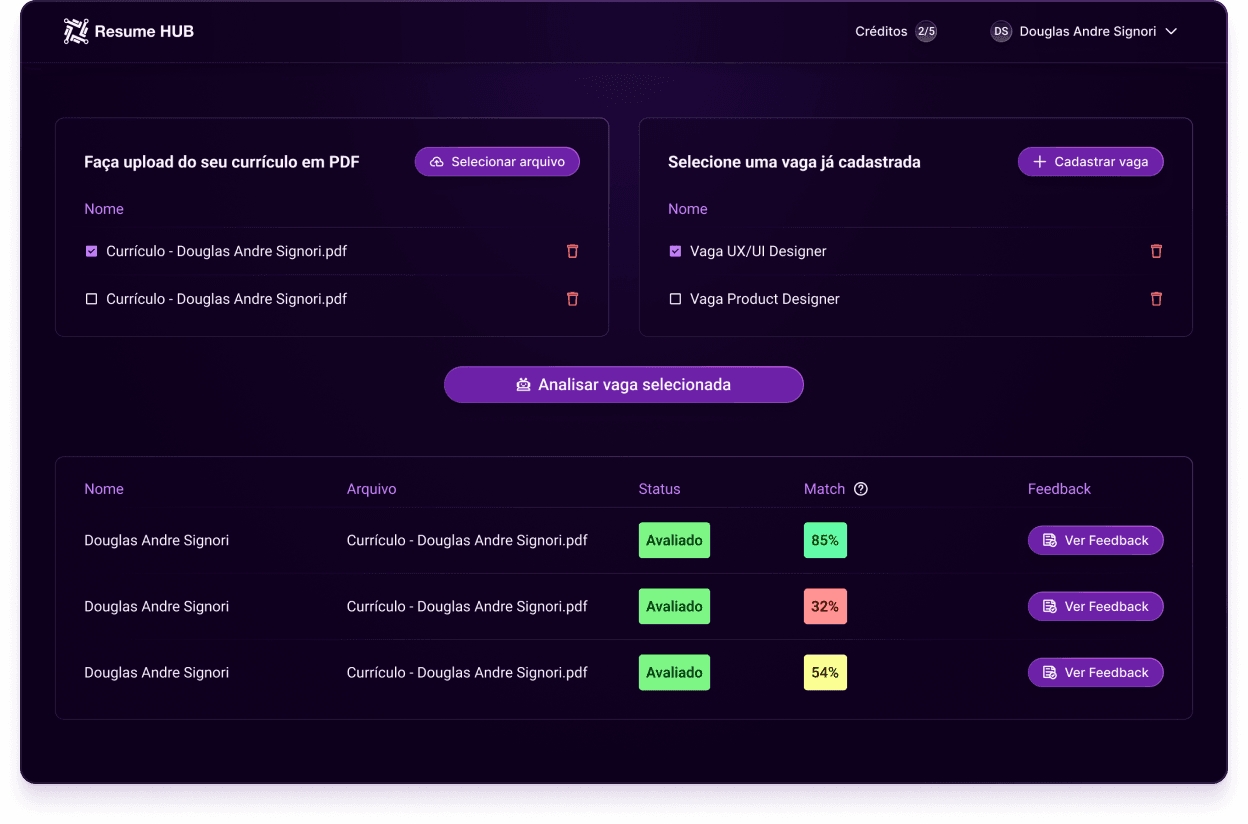Open Ver Feedback for the 85% match
Screen dimensions: 1248x824
pyautogui.click(x=1095, y=540)
